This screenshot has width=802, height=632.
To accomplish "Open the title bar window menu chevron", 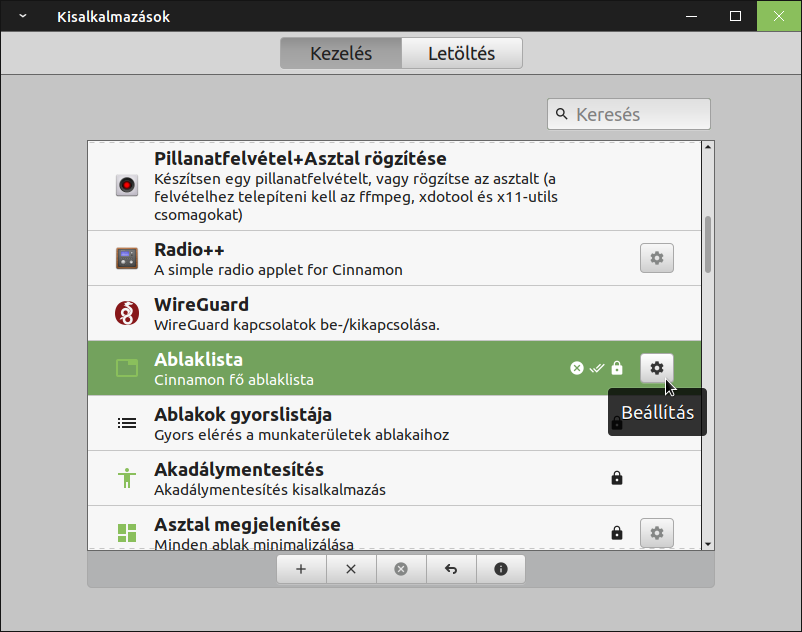I will (23, 16).
